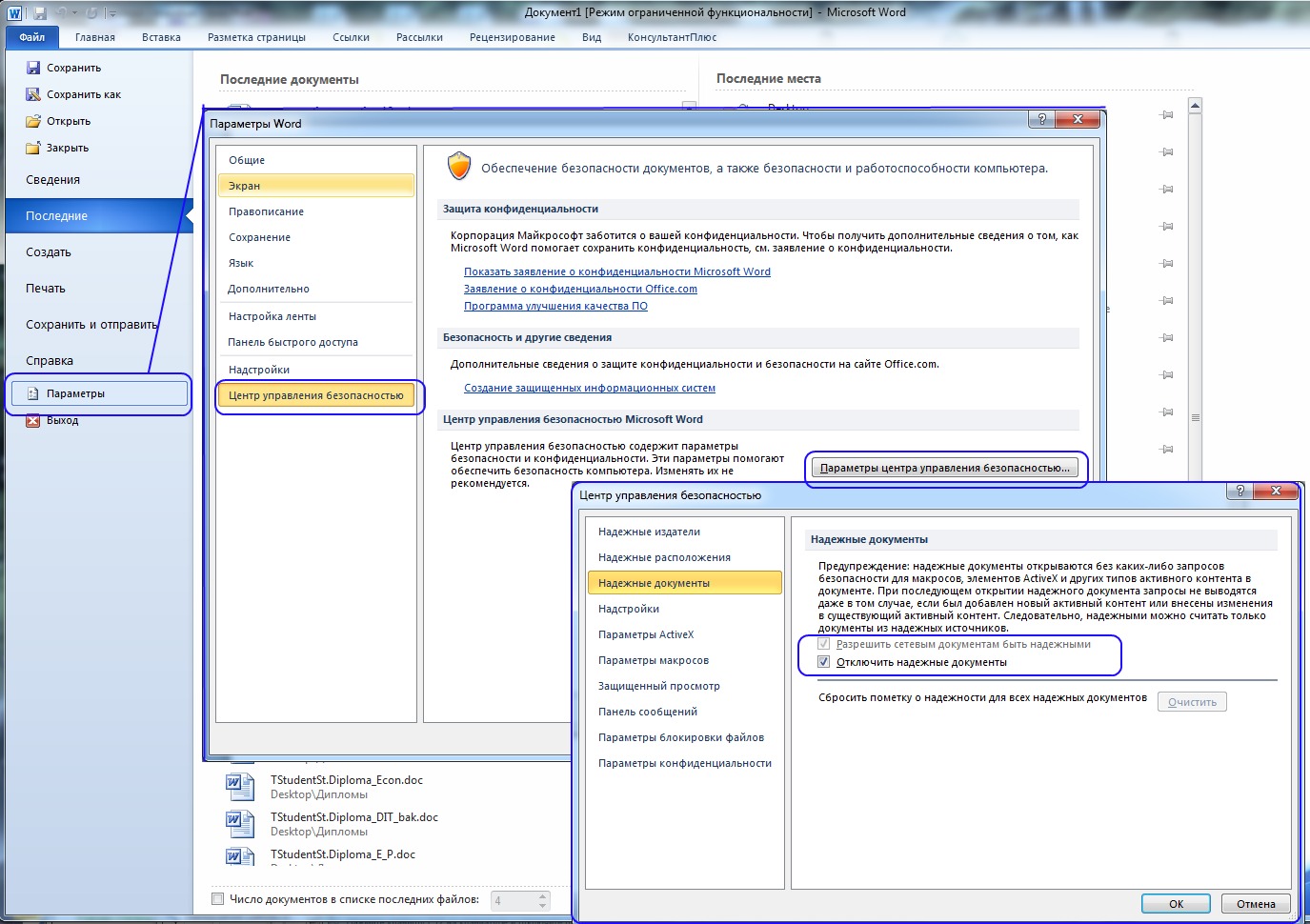
Task: Click the red Выход exit icon
Action: (x=33, y=420)
